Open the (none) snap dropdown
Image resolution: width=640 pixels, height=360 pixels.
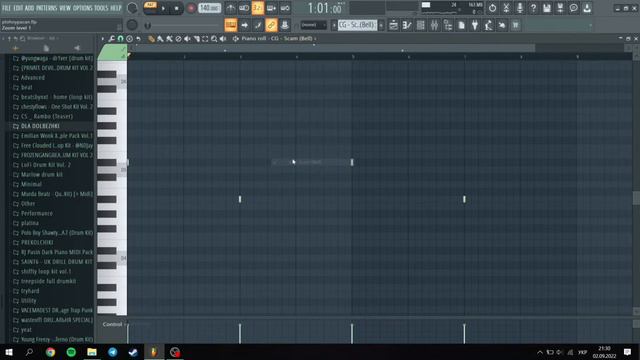pos(313,25)
